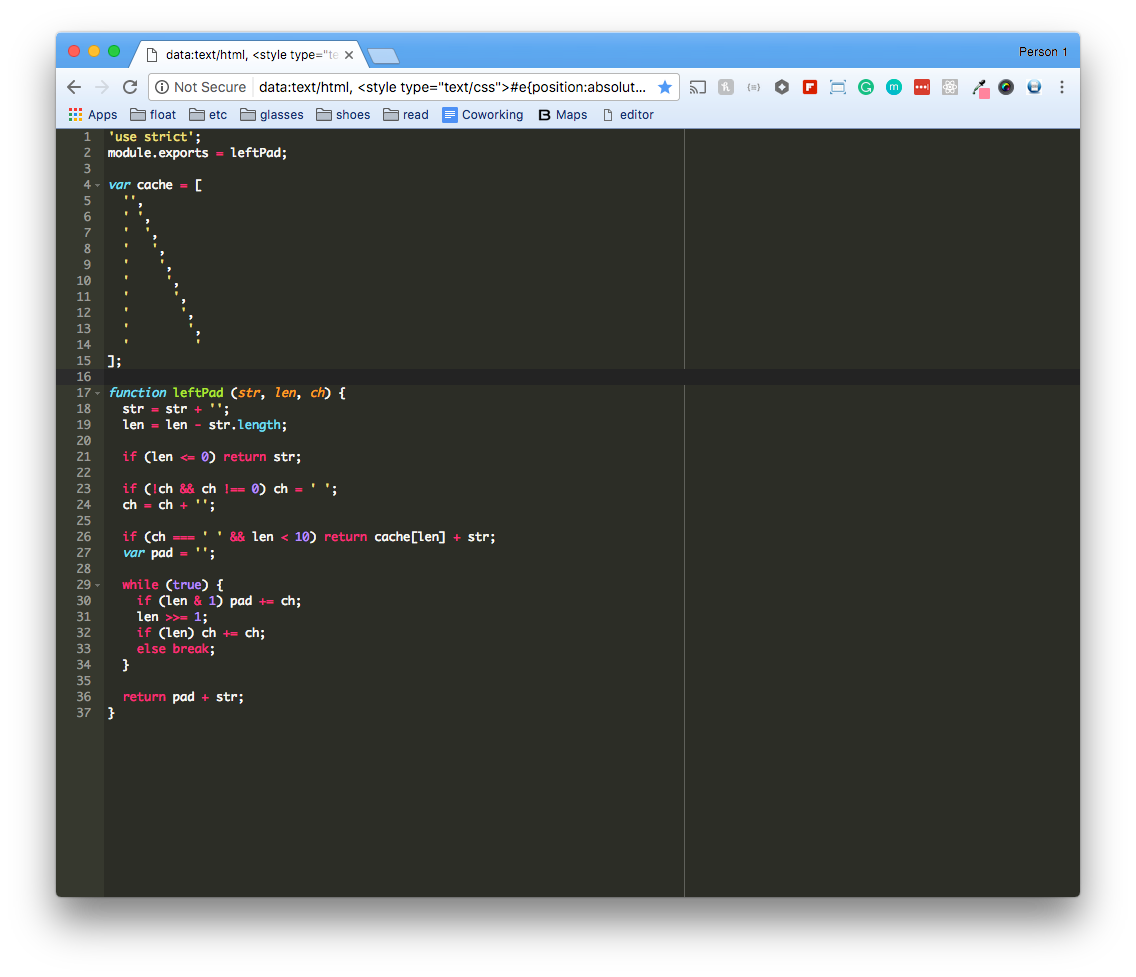This screenshot has height=977, width=1136.
Task: Click the pink eyedropper color swatch
Action: tap(983, 94)
